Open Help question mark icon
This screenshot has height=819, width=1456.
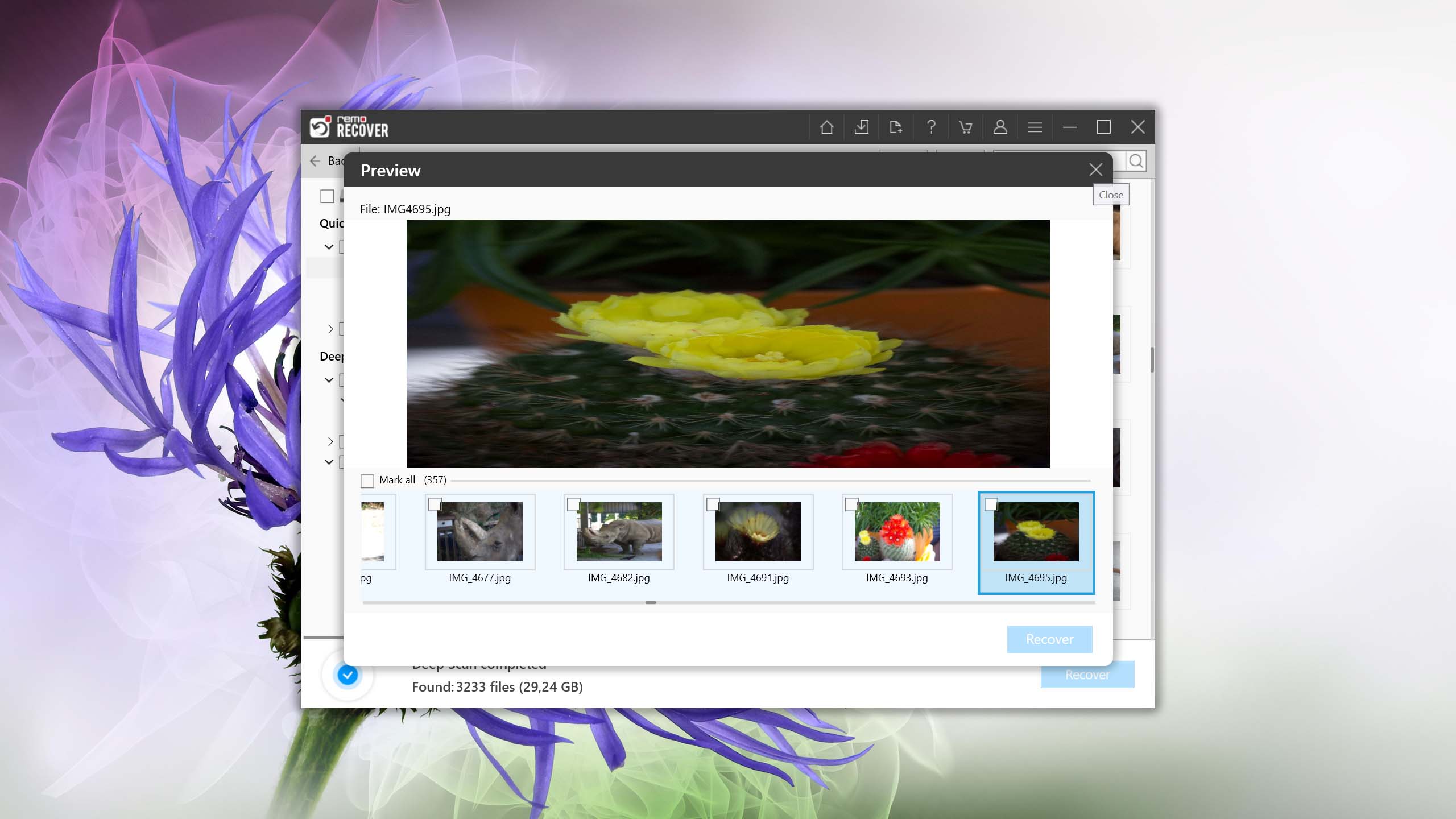click(931, 127)
